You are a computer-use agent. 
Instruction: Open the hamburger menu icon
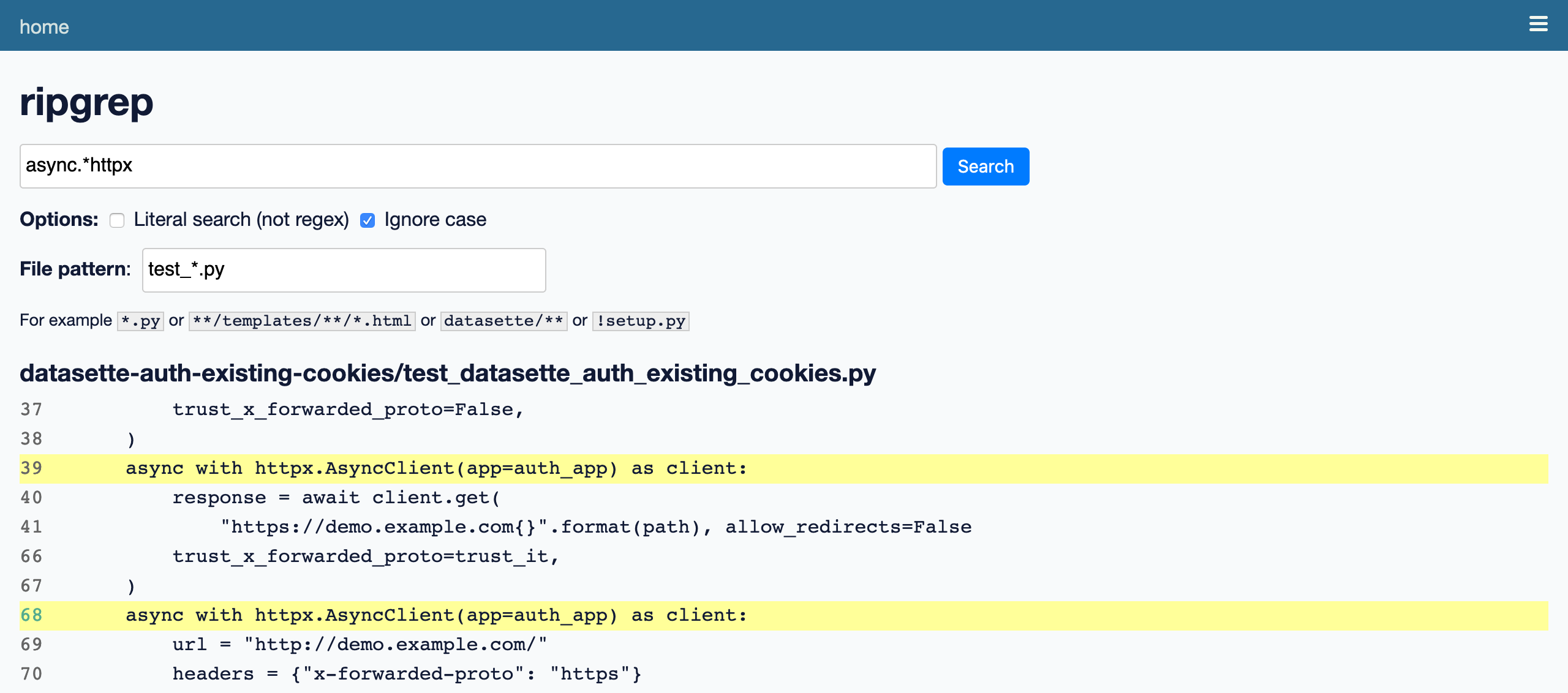pos(1538,24)
